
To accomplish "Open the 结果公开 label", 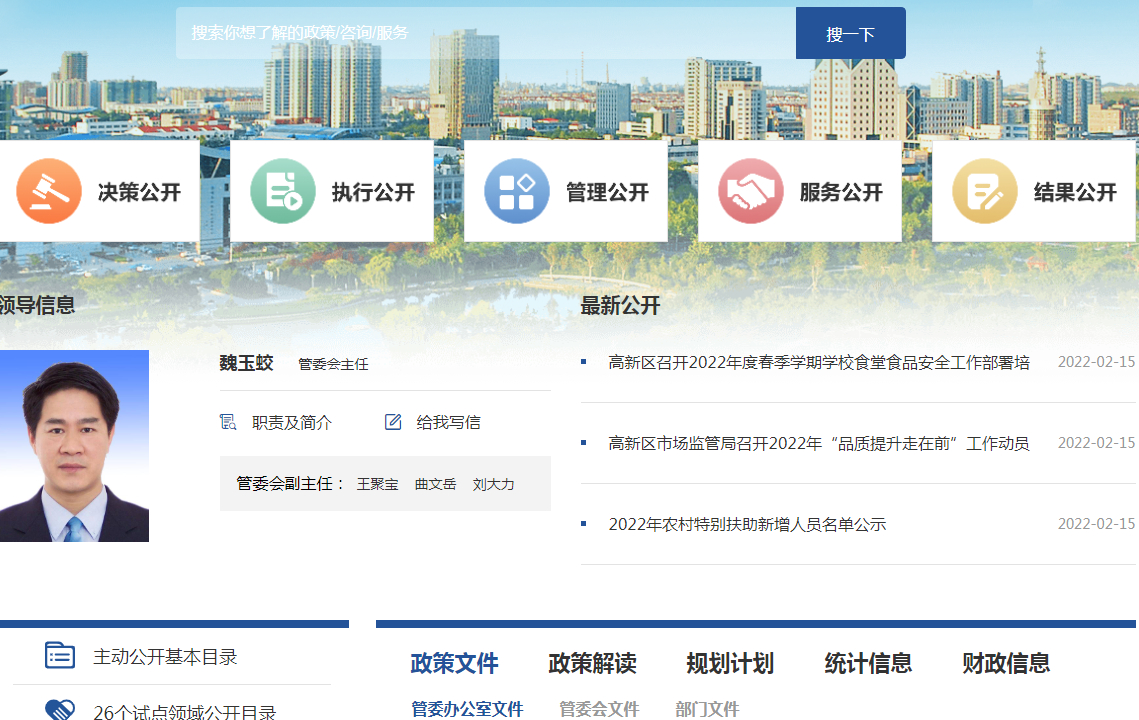I will click(1075, 193).
